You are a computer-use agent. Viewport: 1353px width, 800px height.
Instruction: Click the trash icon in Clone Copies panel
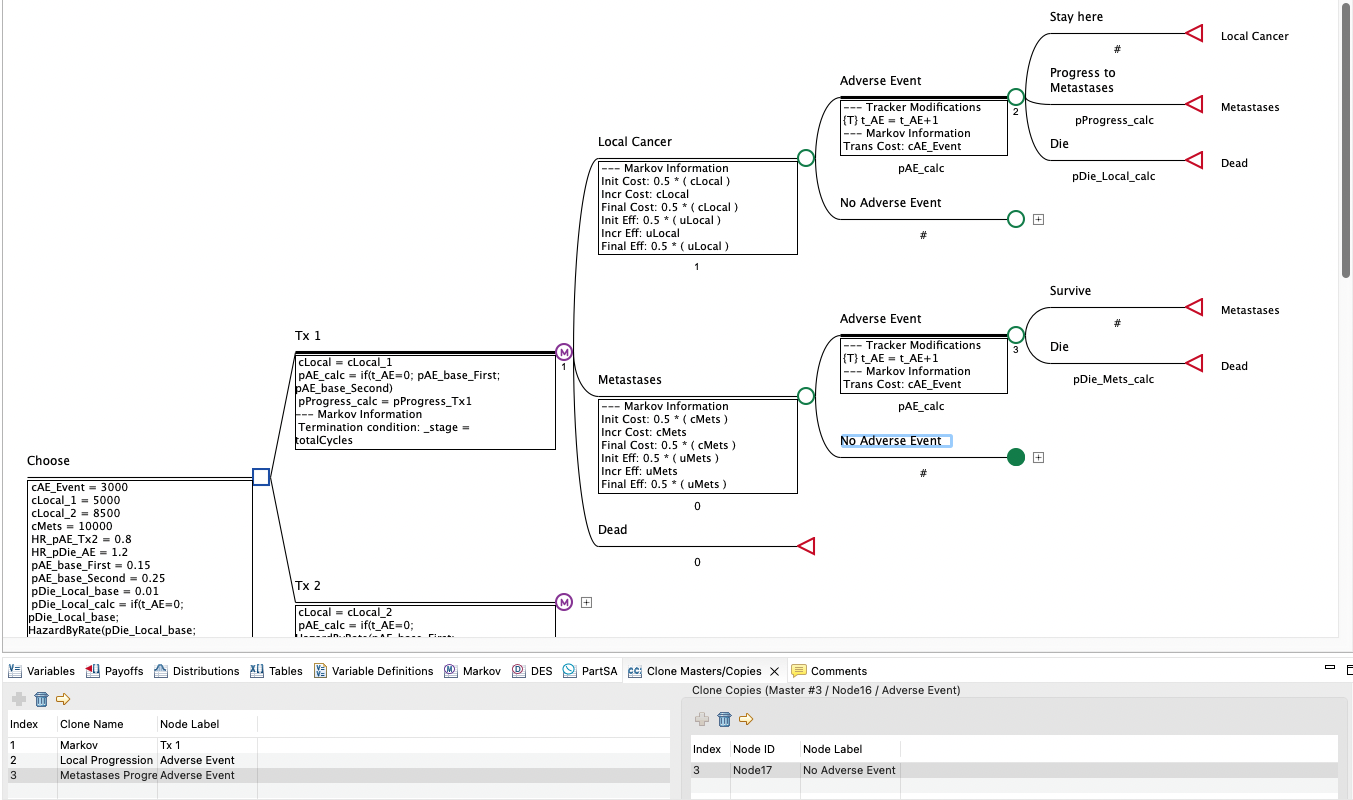click(x=724, y=719)
